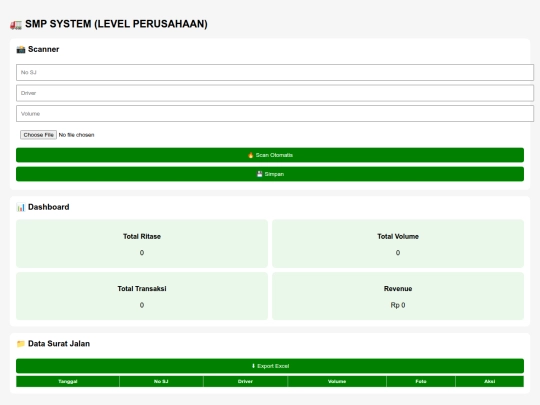Click the Dashboard section heading
The height and width of the screenshot is (405, 540).
pos(49,207)
